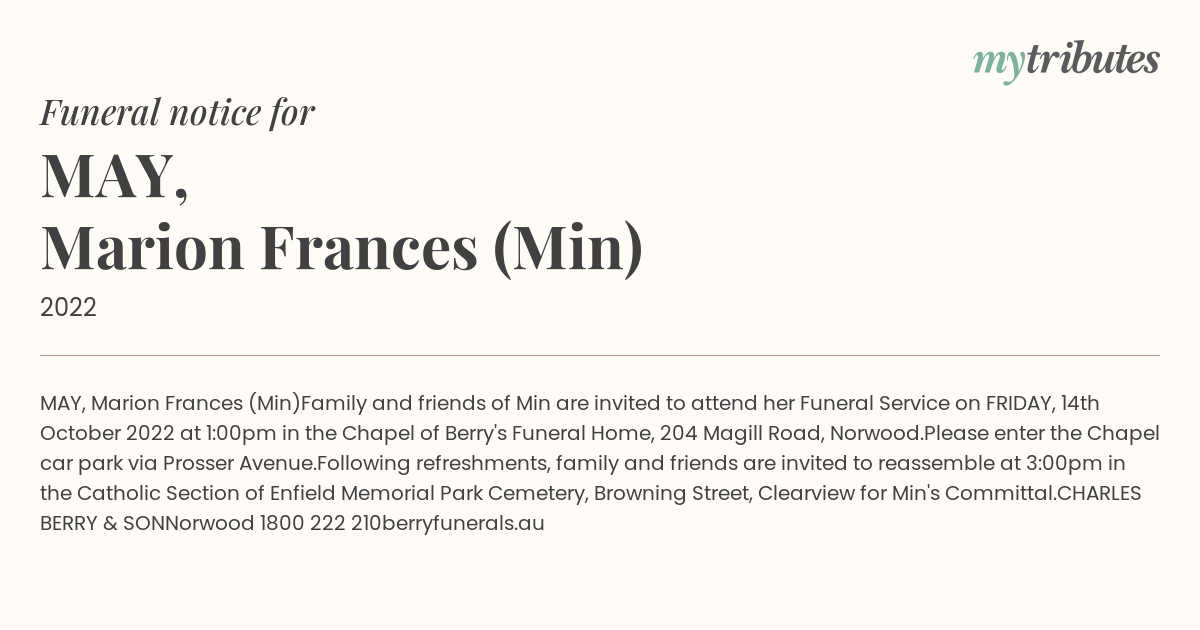Viewport: 1200px width, 630px height.
Task: Click the year 2022 text
Action: point(68,308)
